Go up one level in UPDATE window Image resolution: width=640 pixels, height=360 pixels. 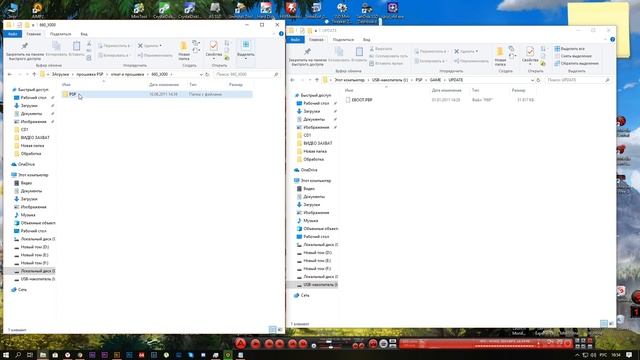[317, 80]
